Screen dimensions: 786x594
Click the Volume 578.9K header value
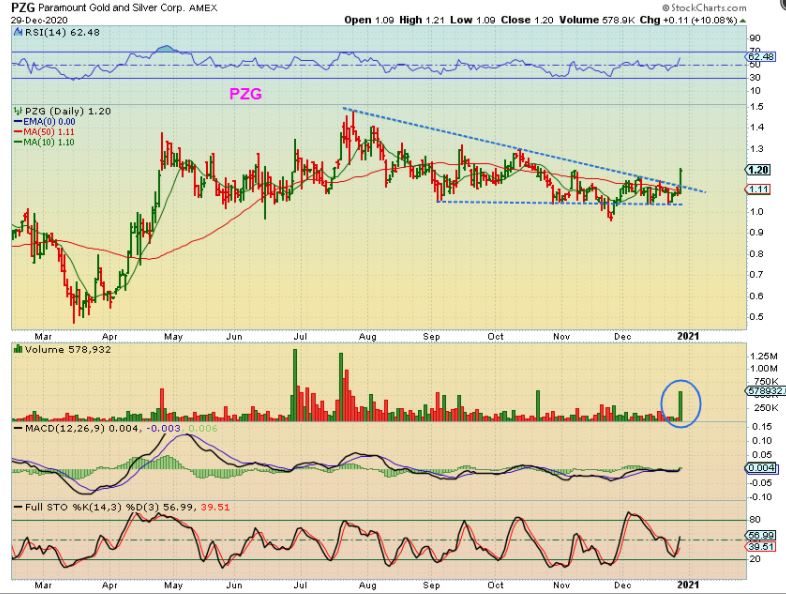tap(597, 21)
